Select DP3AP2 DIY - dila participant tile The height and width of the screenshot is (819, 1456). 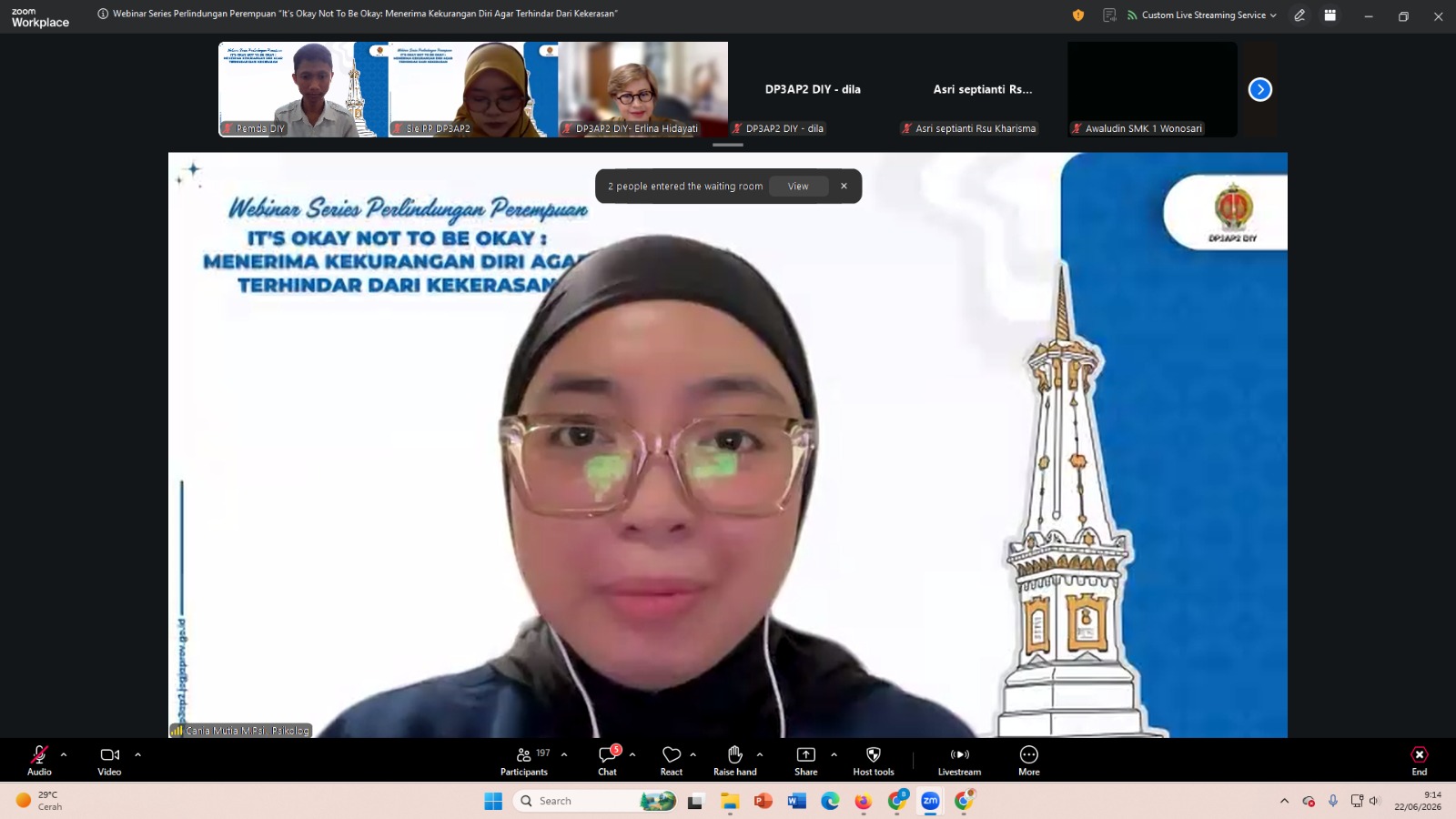(813, 89)
